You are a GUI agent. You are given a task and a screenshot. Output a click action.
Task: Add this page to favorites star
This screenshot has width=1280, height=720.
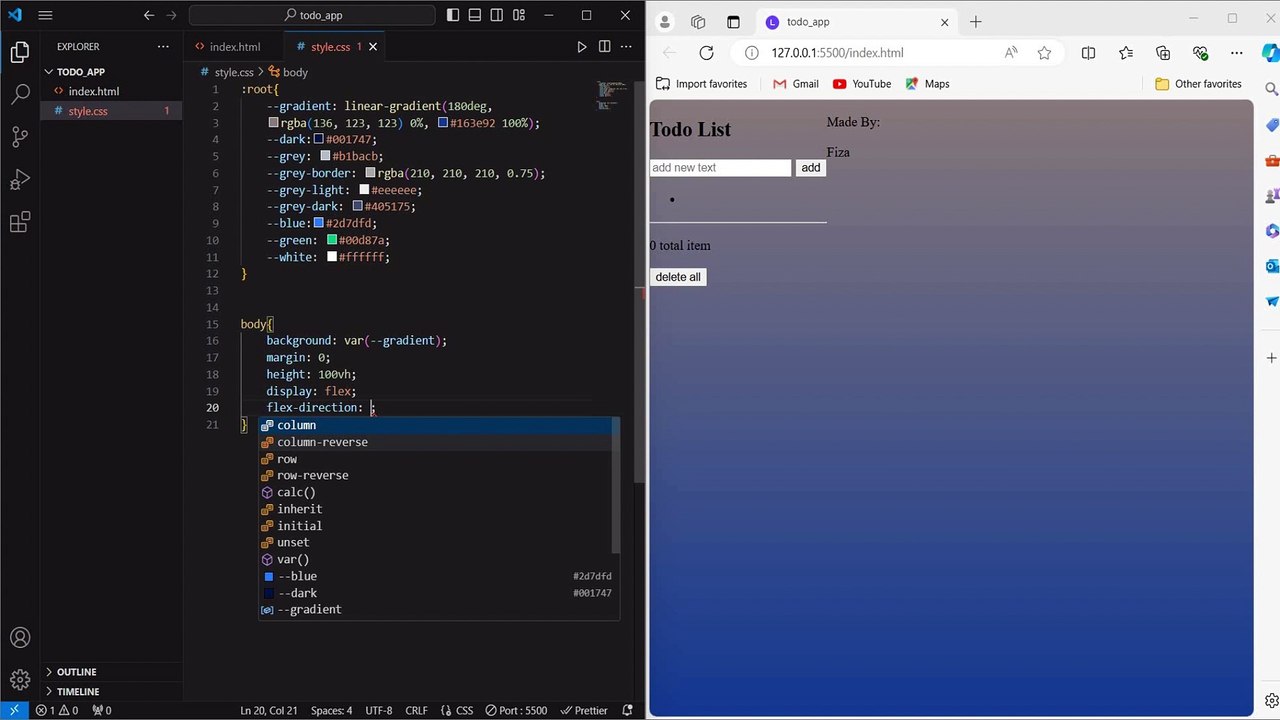click(x=1044, y=53)
